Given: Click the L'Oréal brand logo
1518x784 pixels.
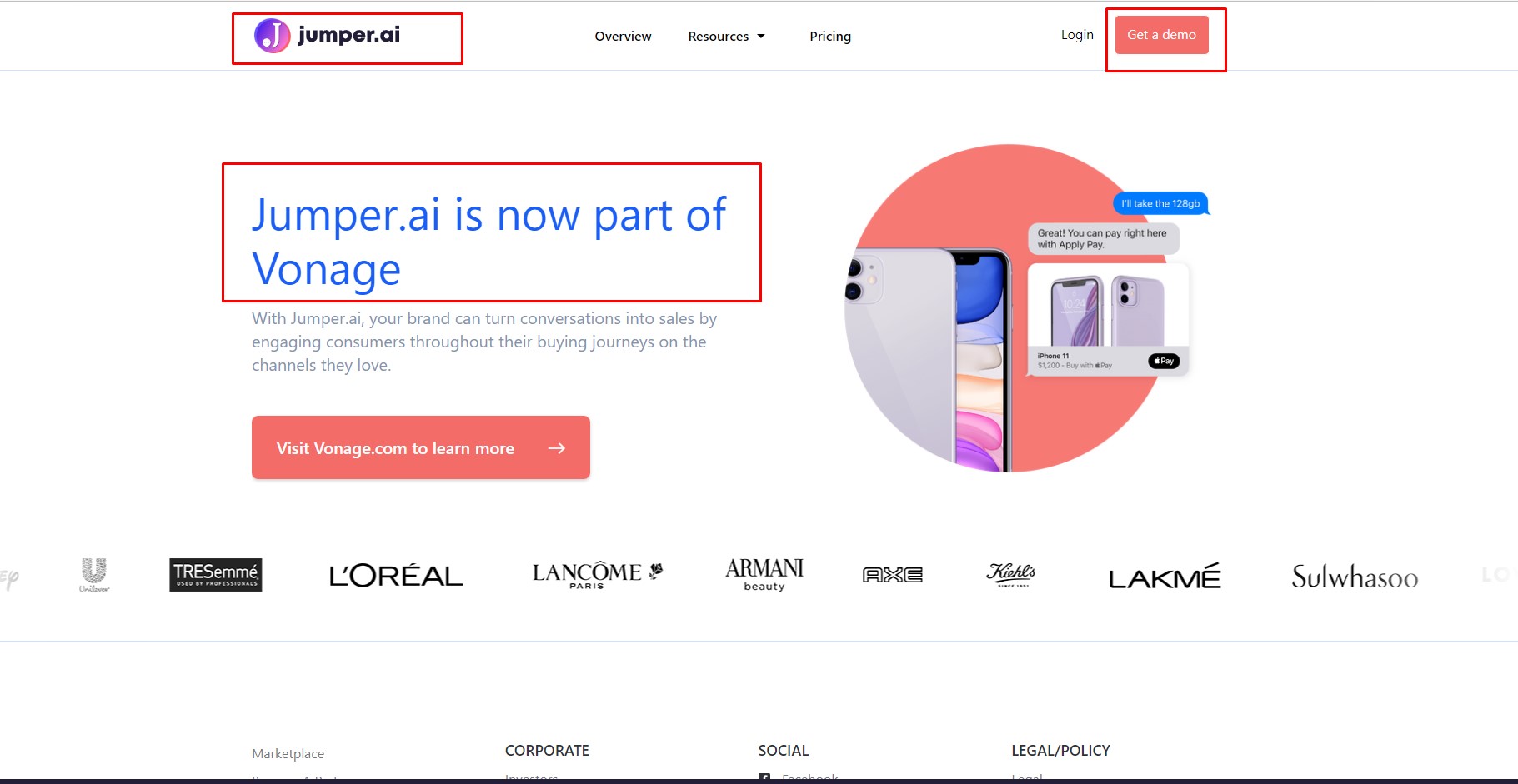Looking at the screenshot, I should (x=396, y=576).
